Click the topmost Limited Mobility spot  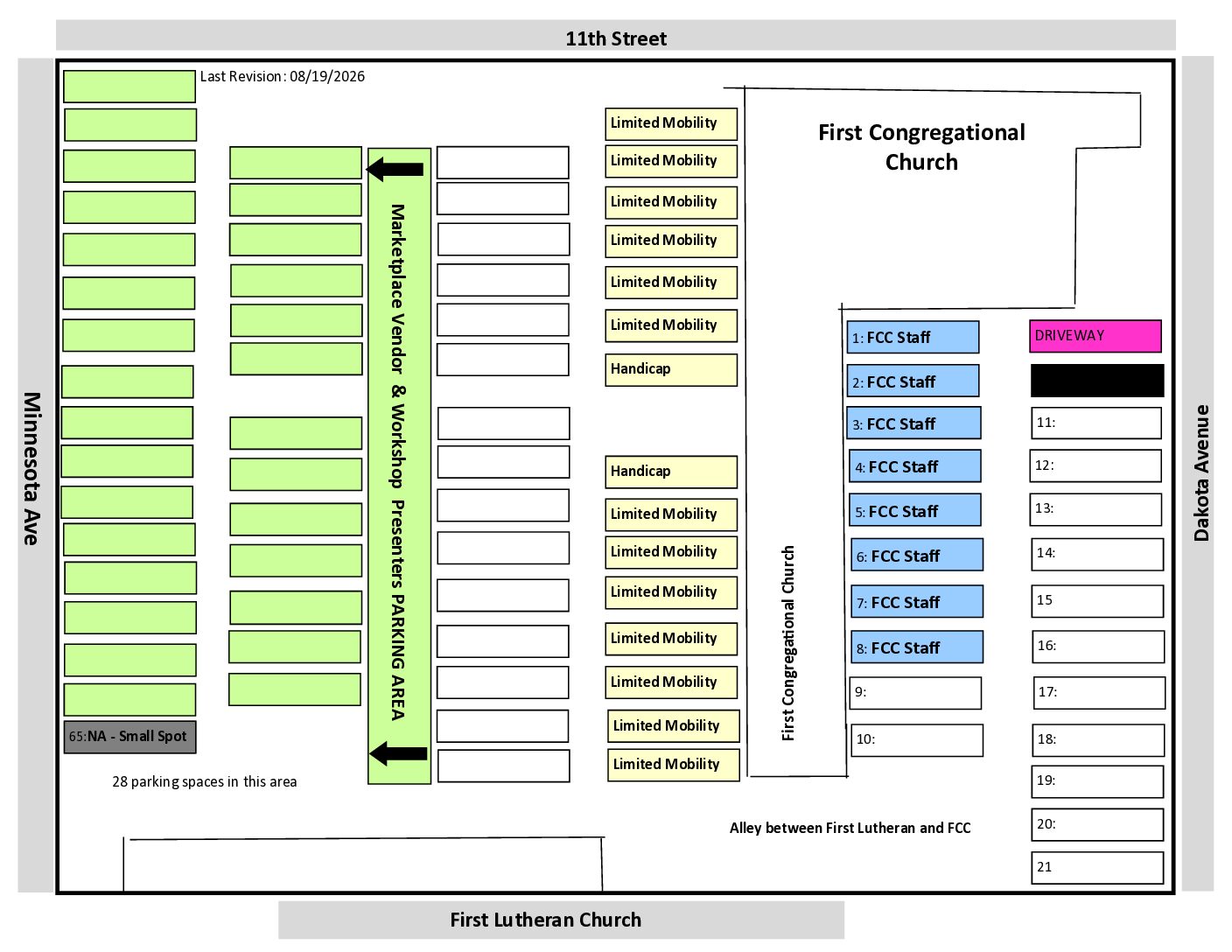pos(671,123)
